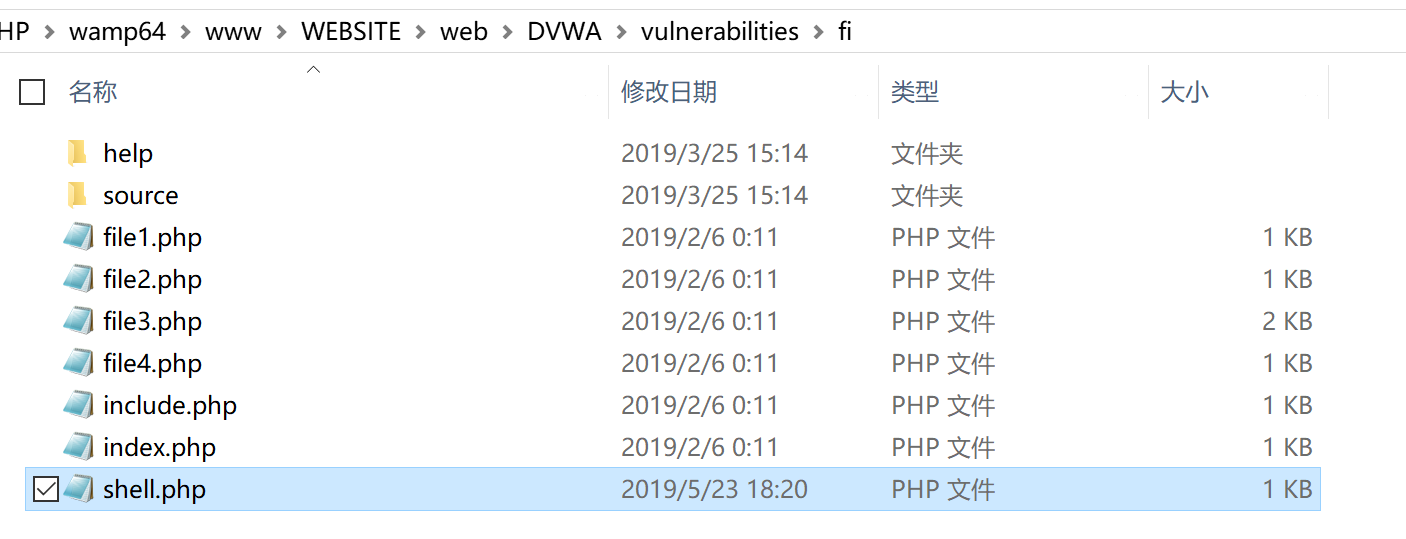
Task: Sort by the 大小 column header
Action: (1184, 92)
